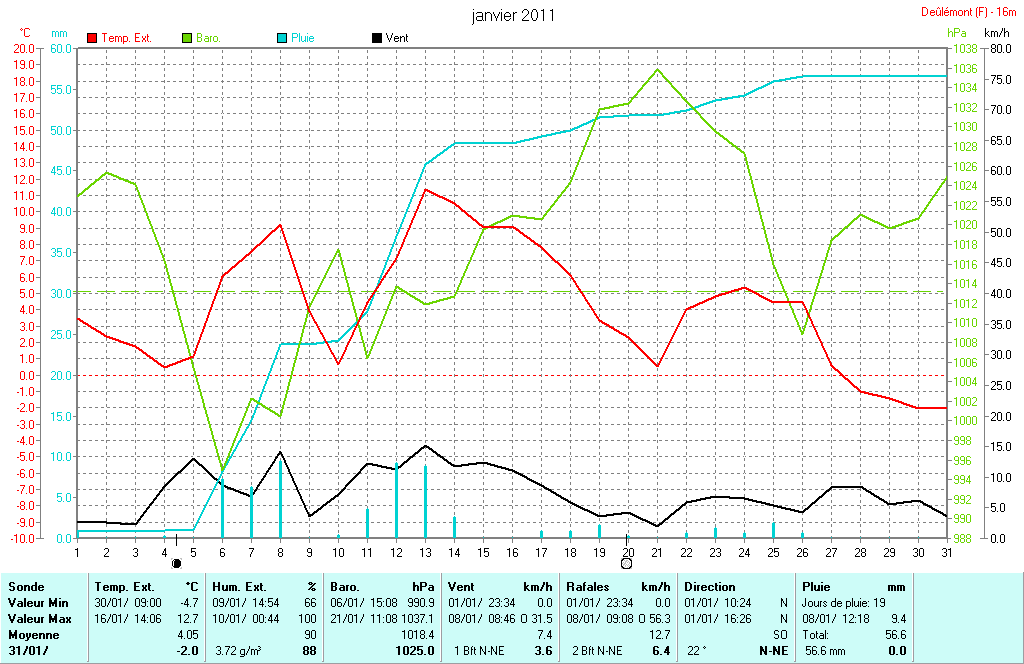Select the Baro. legend label
This screenshot has width=1024, height=664.
click(x=209, y=38)
